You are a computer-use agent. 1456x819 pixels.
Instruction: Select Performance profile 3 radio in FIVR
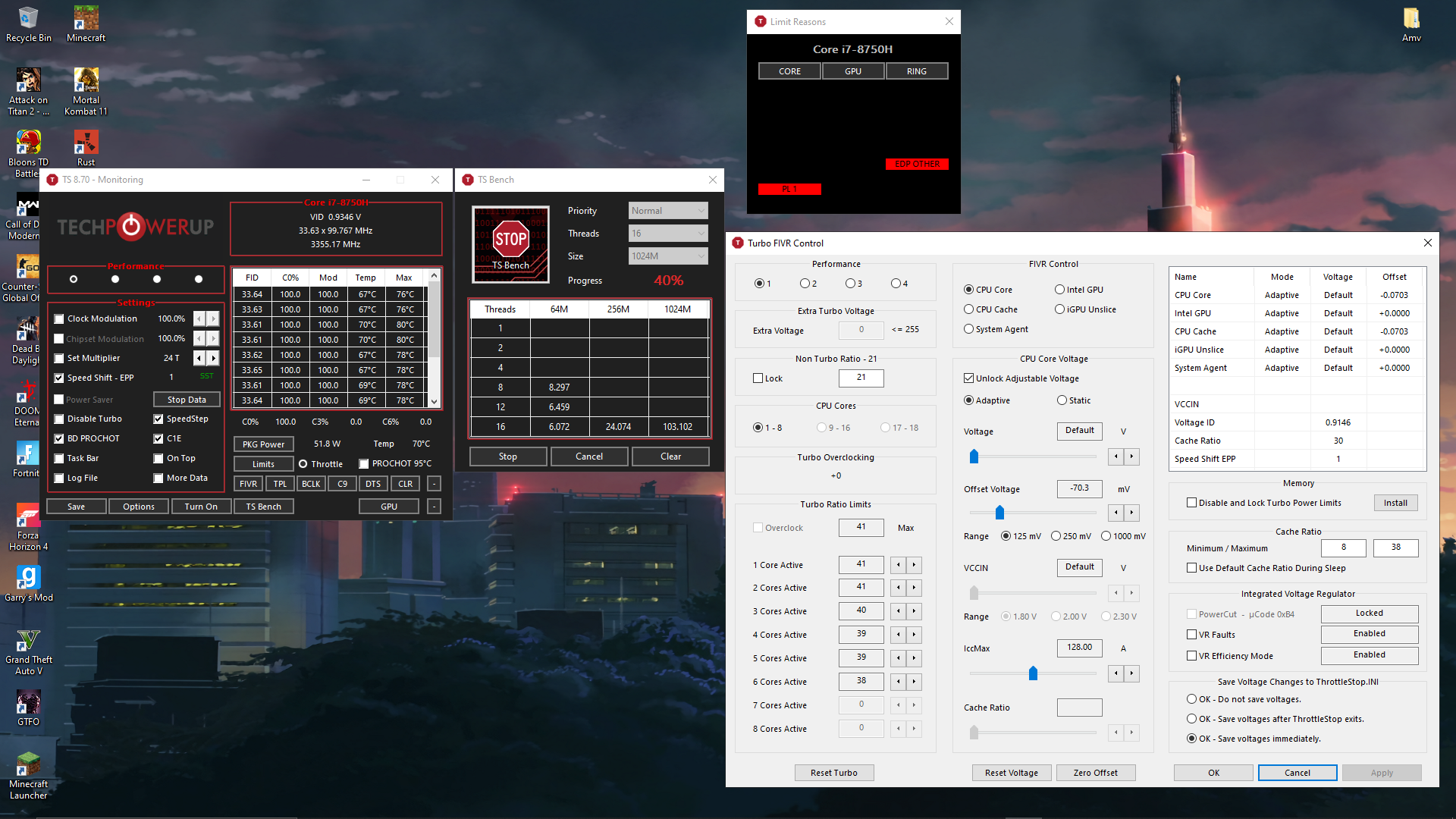click(850, 284)
